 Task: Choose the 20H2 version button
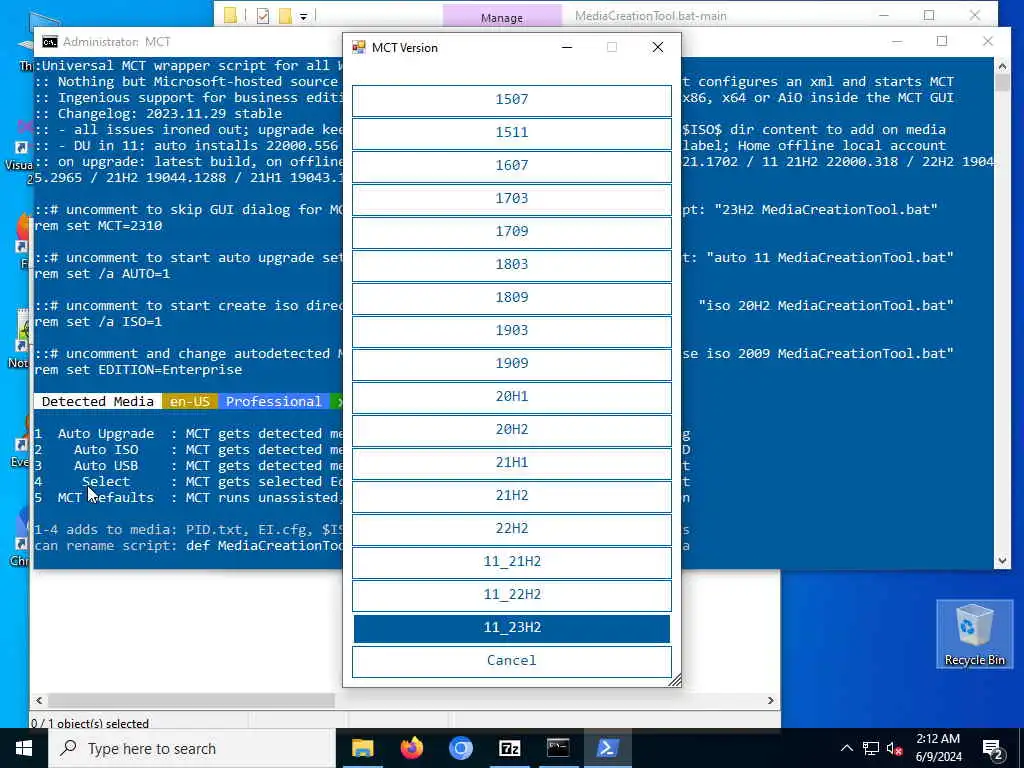pos(511,430)
